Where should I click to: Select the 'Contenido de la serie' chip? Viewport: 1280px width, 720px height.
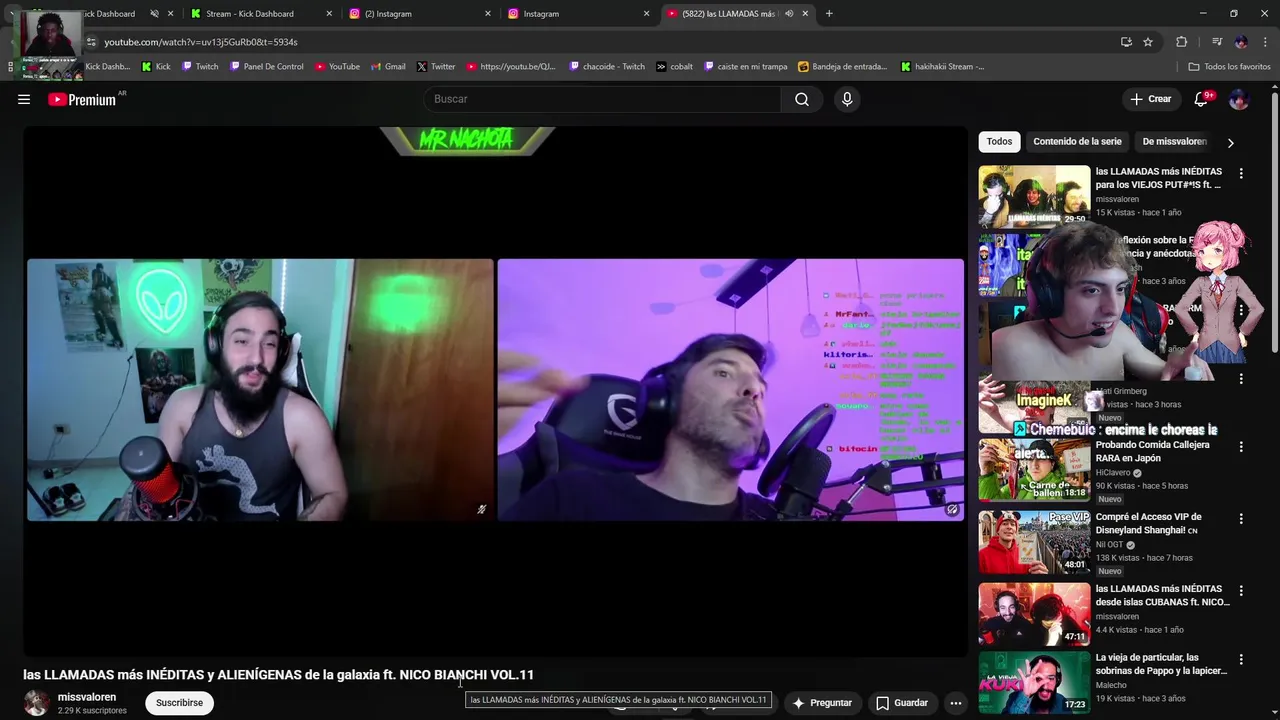pyautogui.click(x=1077, y=141)
